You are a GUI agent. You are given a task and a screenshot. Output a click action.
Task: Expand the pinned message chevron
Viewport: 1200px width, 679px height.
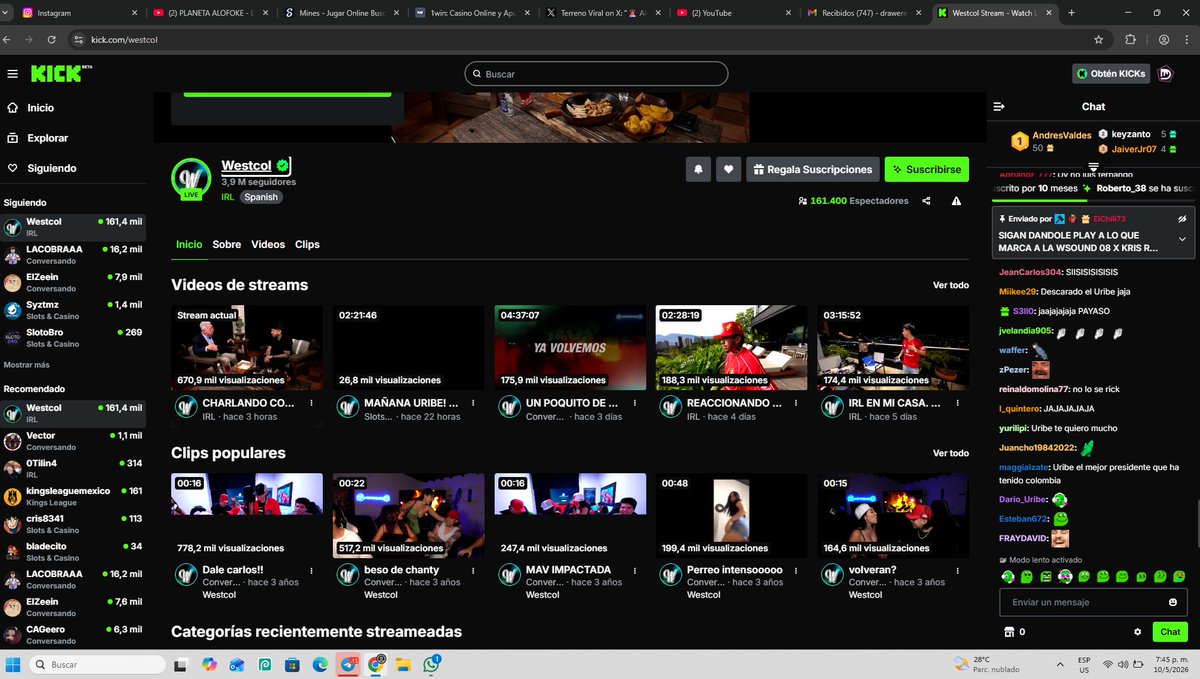point(1181,240)
